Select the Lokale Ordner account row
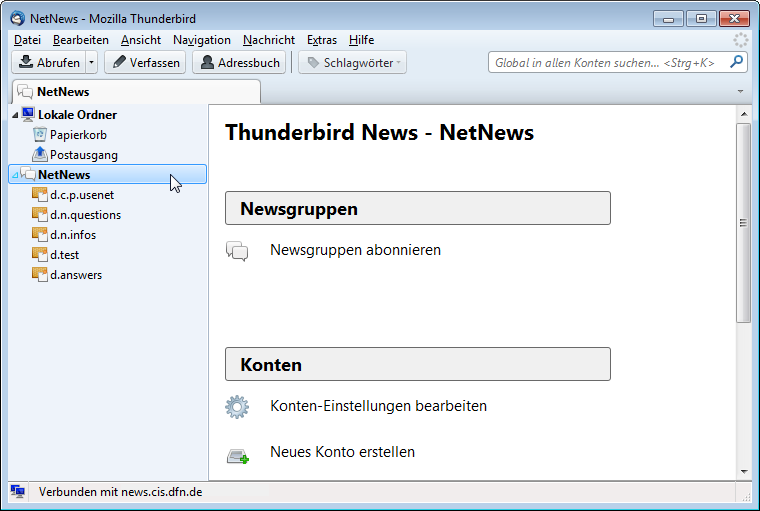 tap(108, 115)
